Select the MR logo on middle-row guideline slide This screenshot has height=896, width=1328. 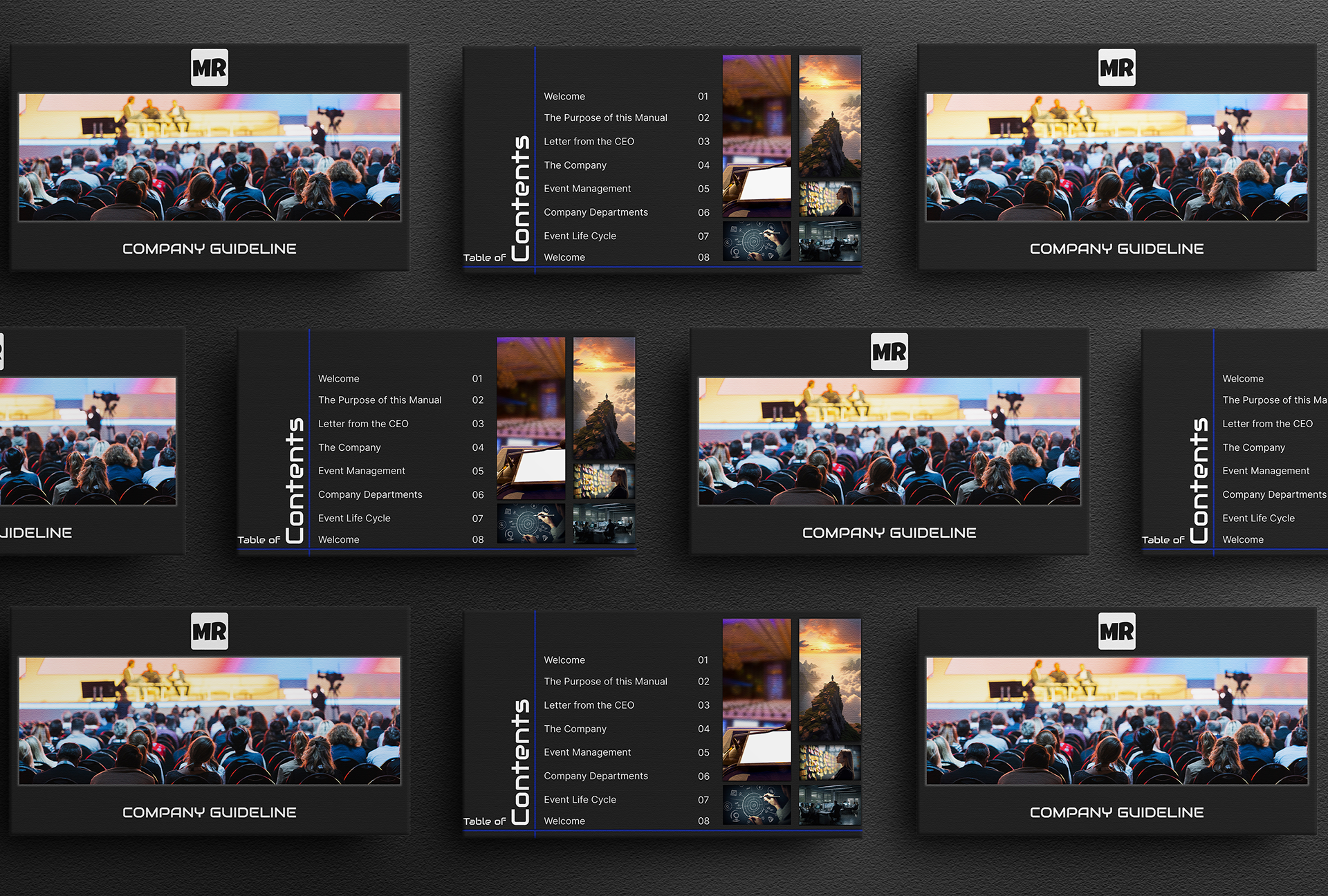coord(889,352)
